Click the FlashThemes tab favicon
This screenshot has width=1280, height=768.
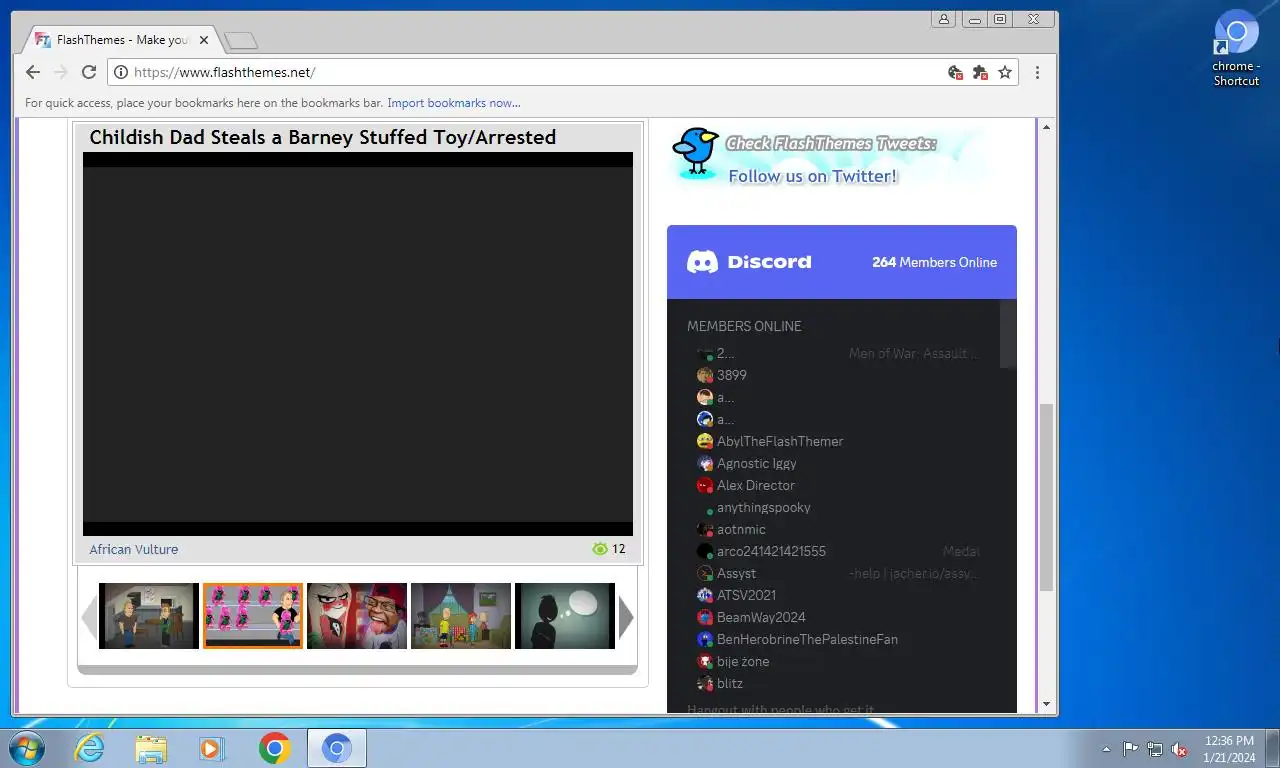pyautogui.click(x=42, y=40)
